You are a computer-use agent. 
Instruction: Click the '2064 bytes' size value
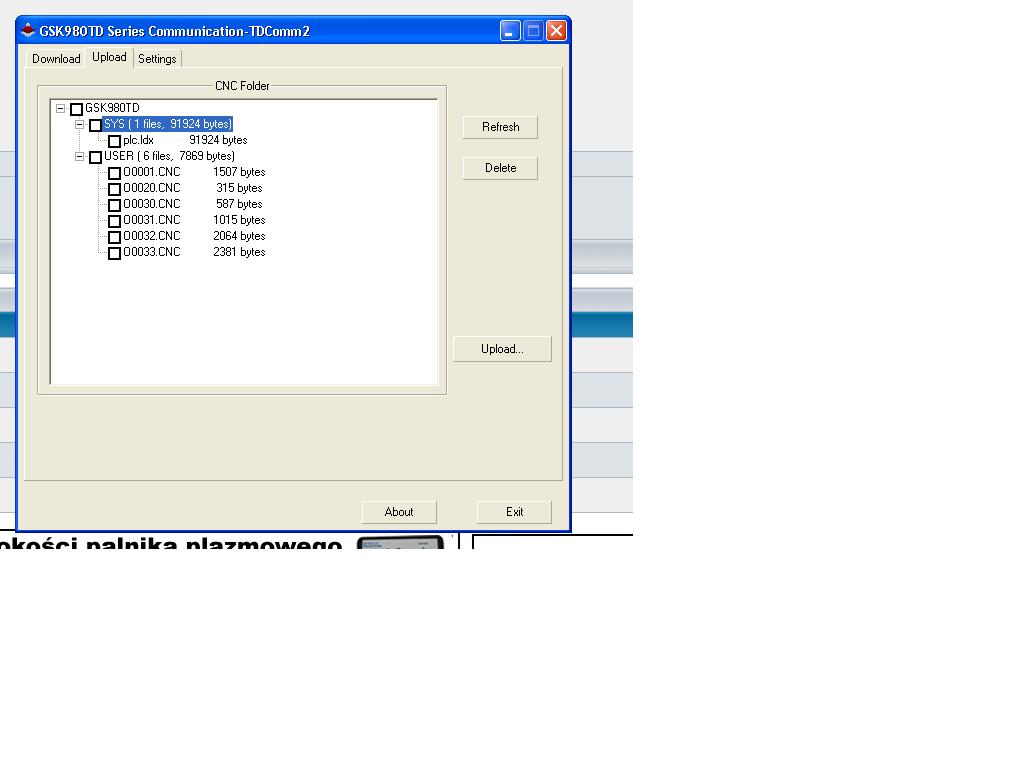pyautogui.click(x=239, y=236)
